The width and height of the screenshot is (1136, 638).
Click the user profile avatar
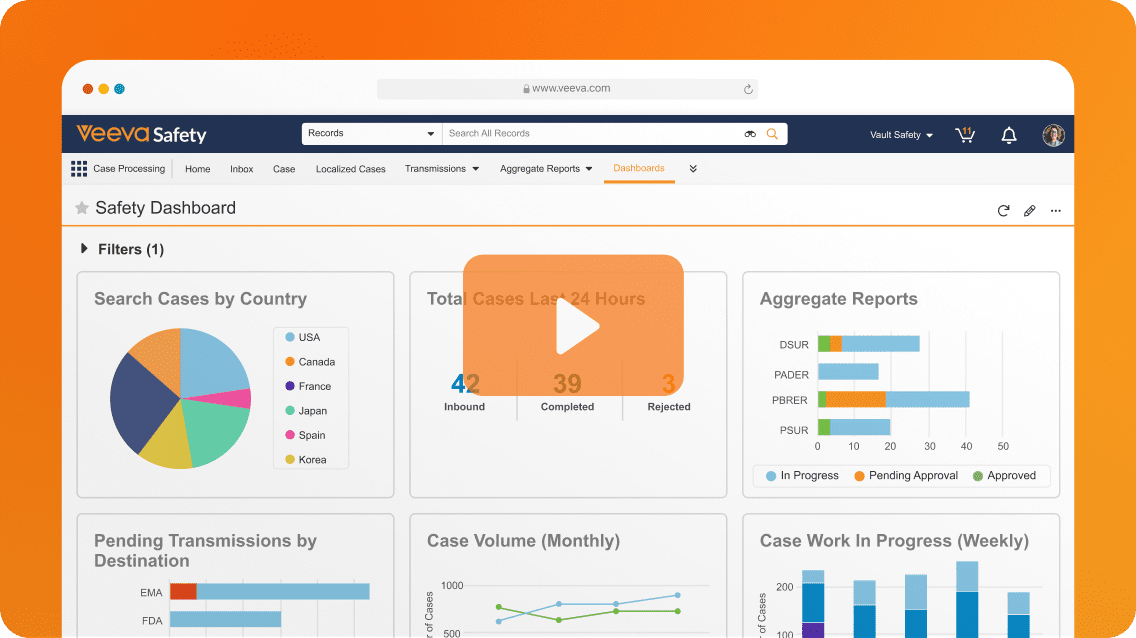click(1053, 135)
